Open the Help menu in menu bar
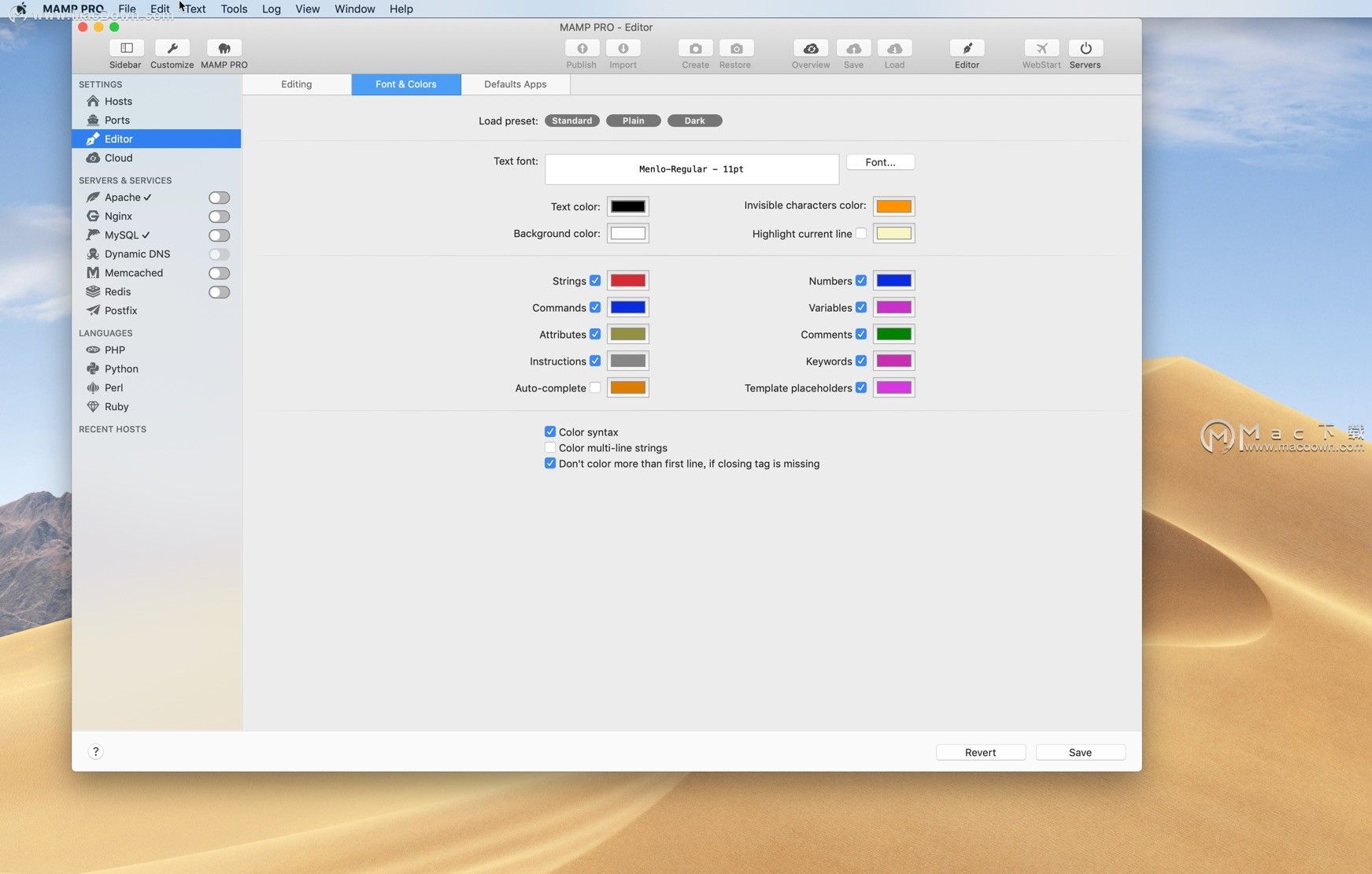Image resolution: width=1372 pixels, height=874 pixels. (401, 9)
